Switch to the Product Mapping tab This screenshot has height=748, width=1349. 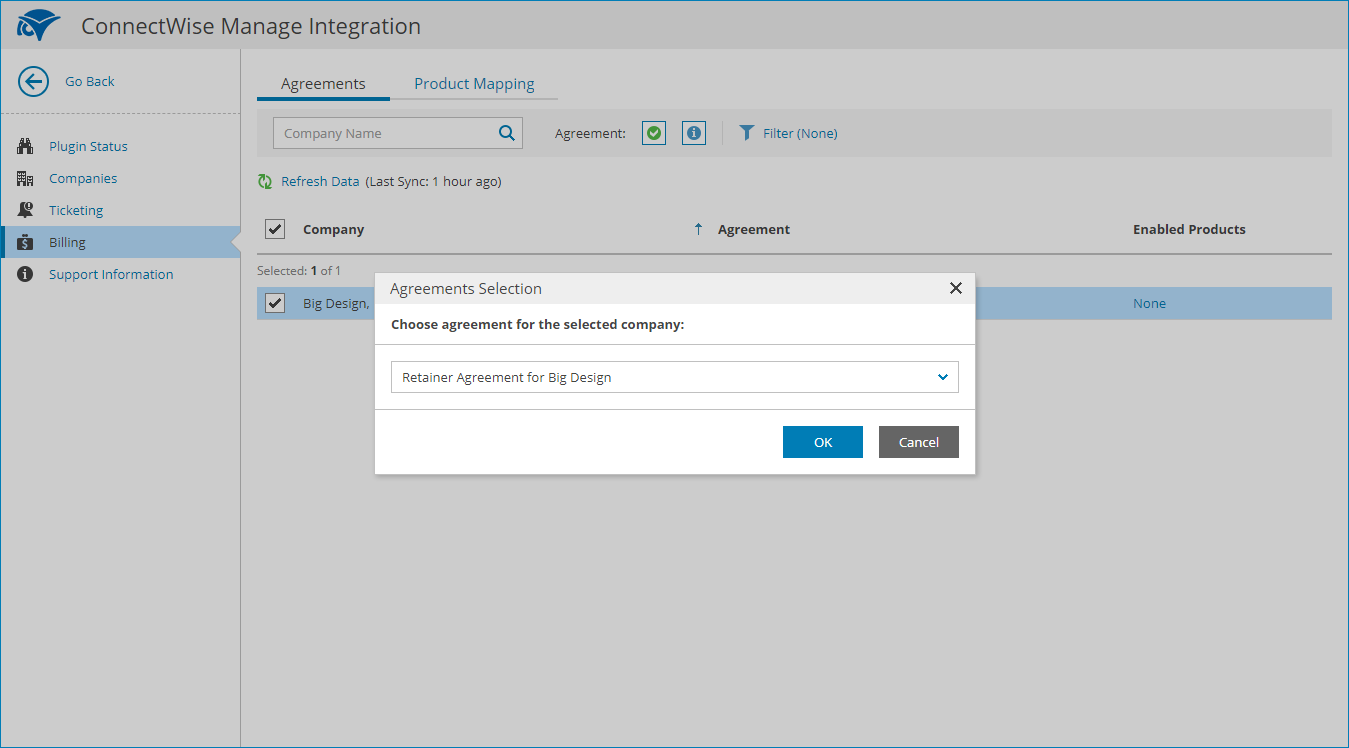click(474, 84)
